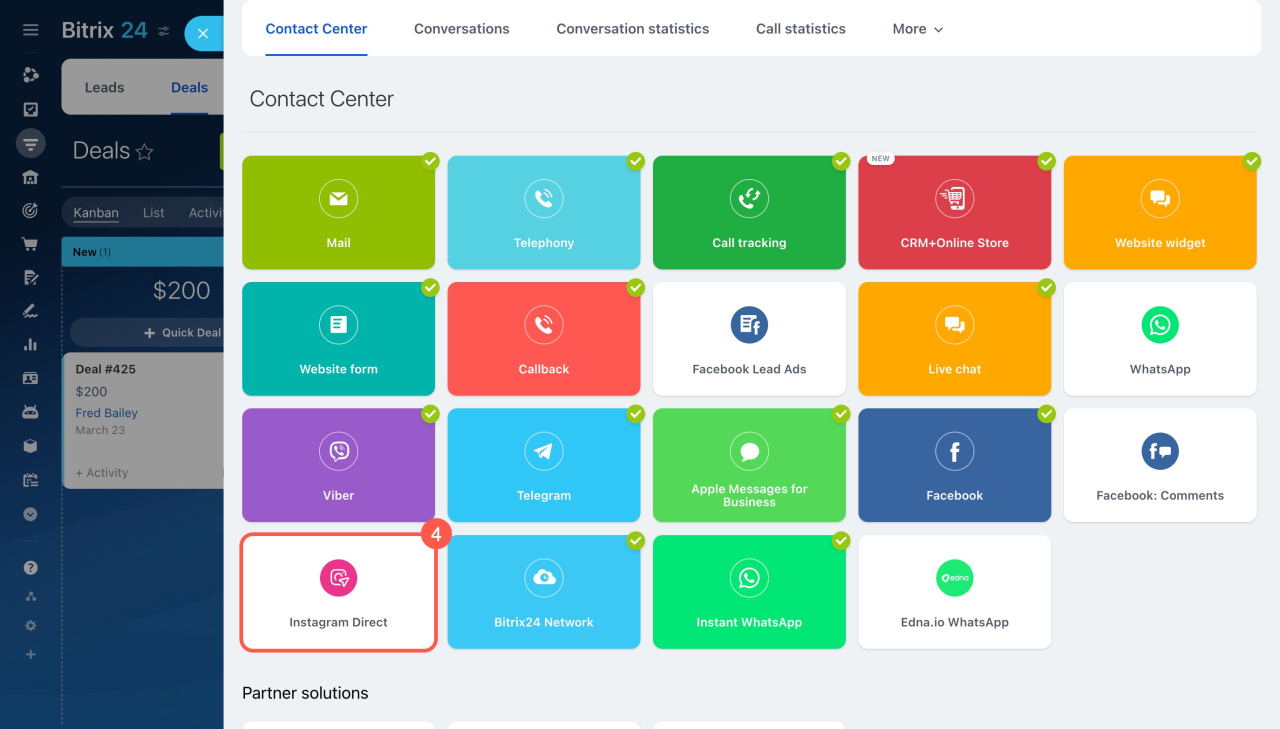
Task: Open the sites building icon in sidebar
Action: [x=30, y=177]
